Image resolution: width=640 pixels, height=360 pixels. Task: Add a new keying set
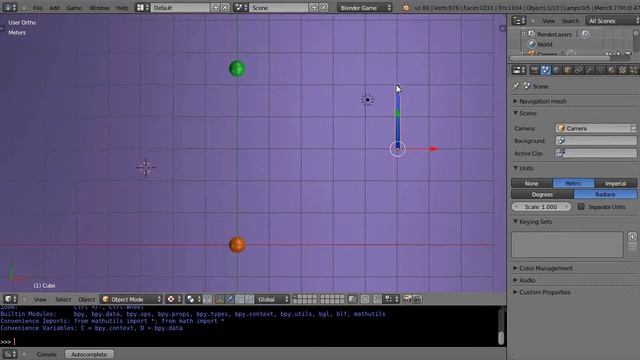pyautogui.click(x=632, y=237)
